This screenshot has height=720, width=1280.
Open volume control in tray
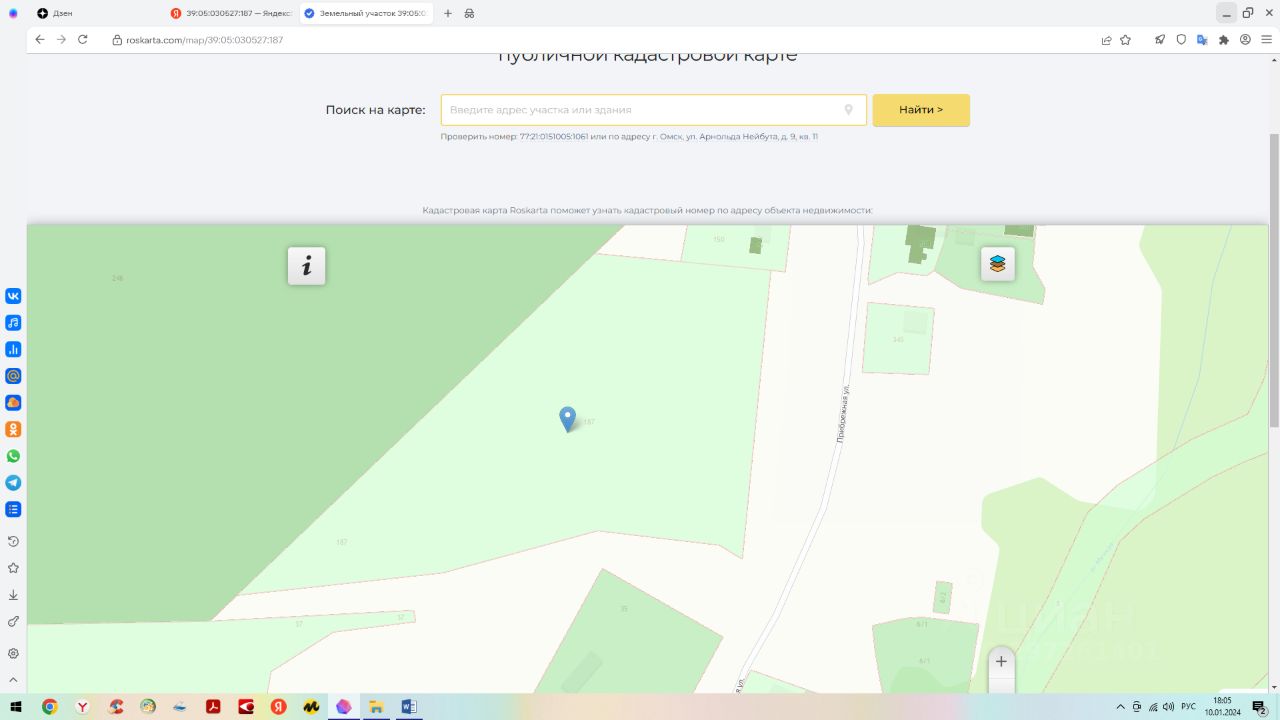coord(1168,707)
